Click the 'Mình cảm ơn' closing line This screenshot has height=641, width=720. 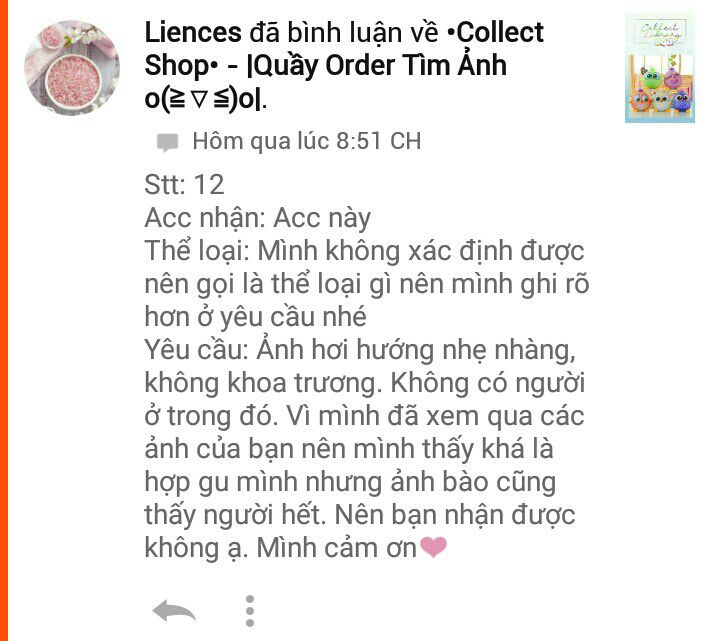point(337,548)
